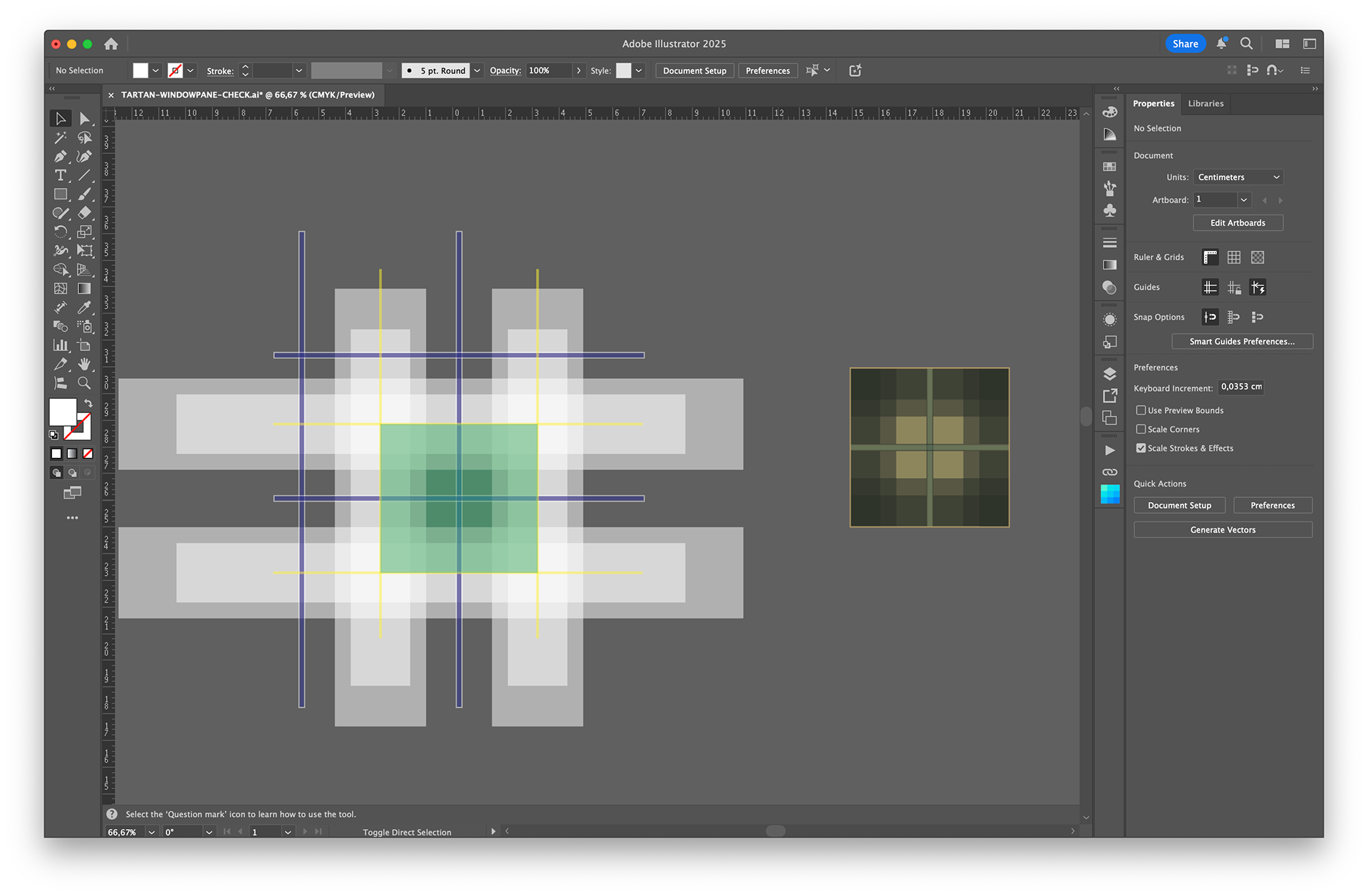Select the TARTAN-WINDOWPANE-CHECK.ai document tab
Image resolution: width=1368 pixels, height=896 pixels.
[247, 95]
